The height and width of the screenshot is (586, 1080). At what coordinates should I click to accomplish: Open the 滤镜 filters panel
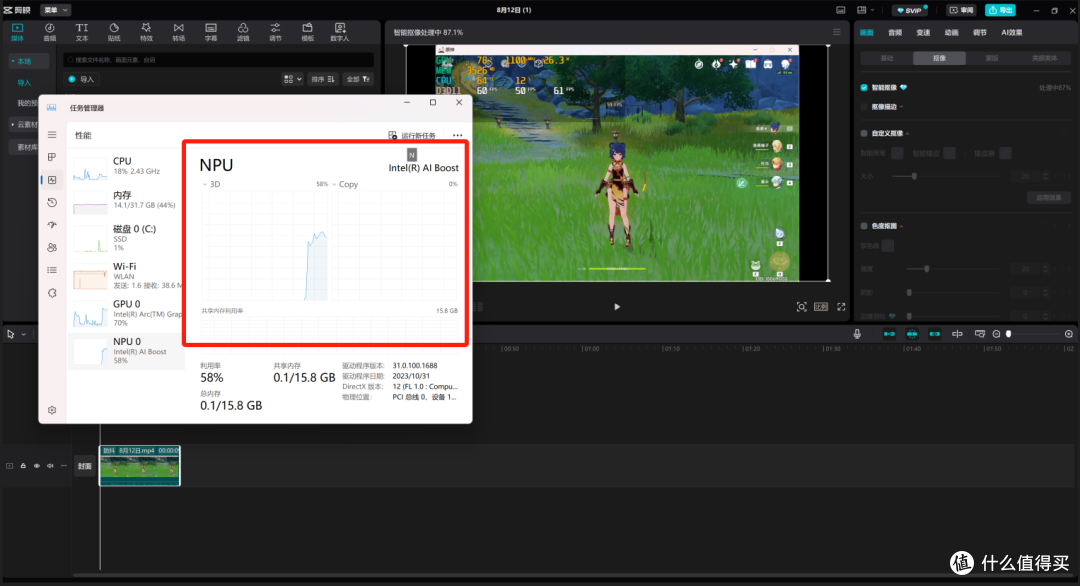[x=243, y=32]
